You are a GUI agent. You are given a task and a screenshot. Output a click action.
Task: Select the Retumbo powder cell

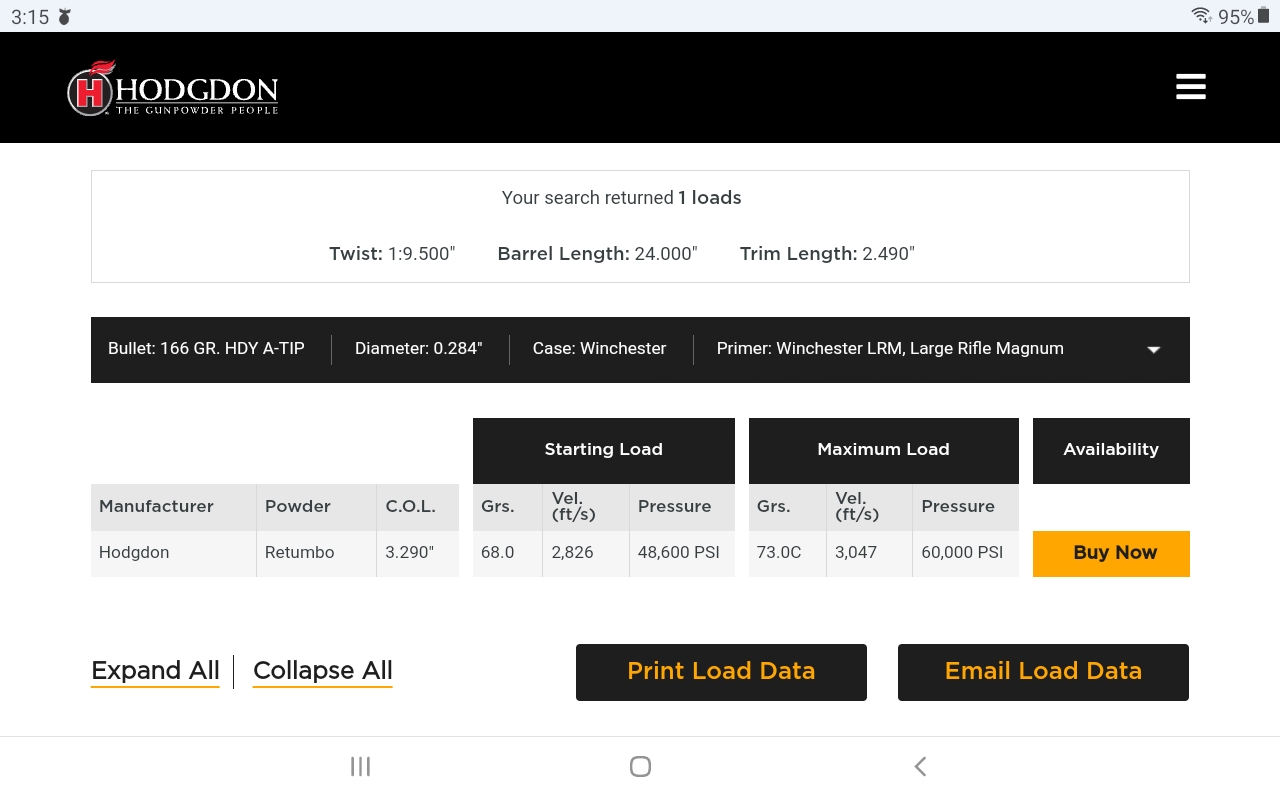317,553
